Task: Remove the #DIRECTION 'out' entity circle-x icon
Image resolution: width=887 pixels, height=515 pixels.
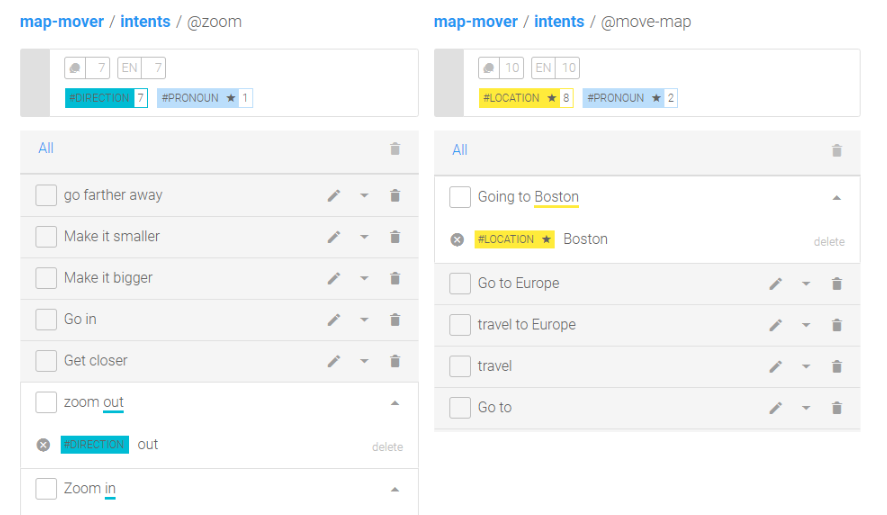Action: (44, 445)
